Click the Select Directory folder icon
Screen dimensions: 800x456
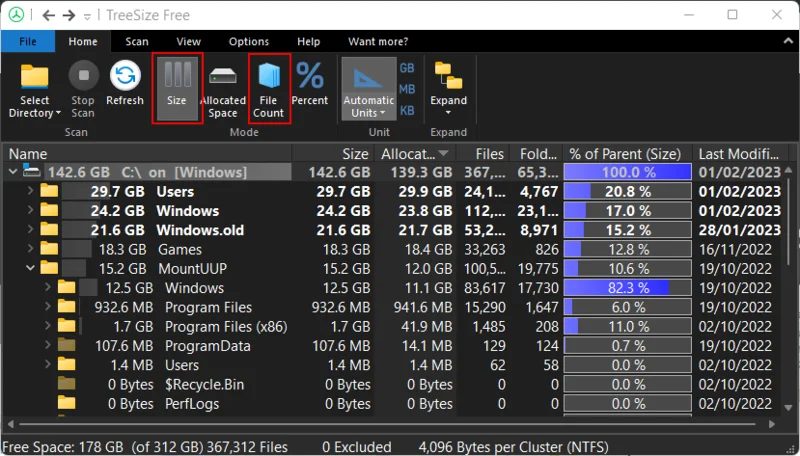(35, 78)
